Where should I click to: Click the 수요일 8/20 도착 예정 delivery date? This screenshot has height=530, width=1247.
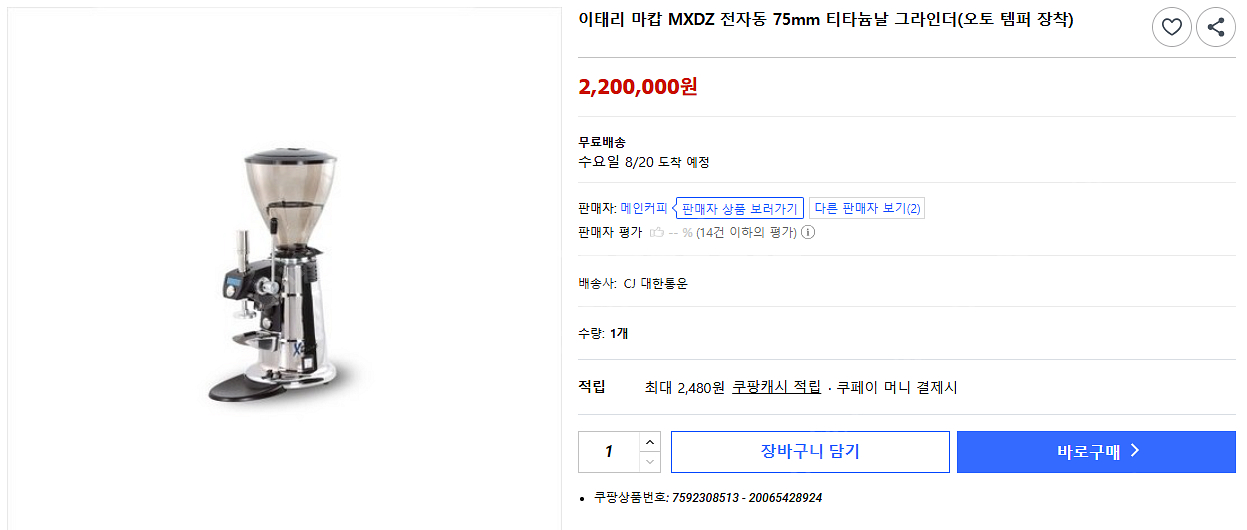click(643, 162)
